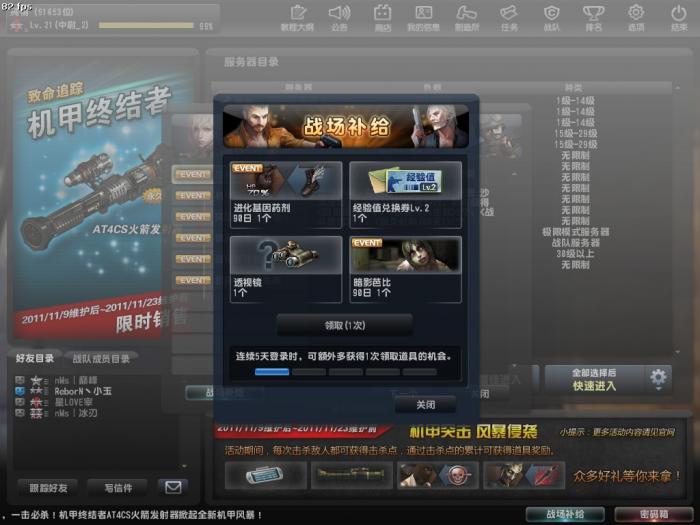Click the rocket launcher reward thumbnail
700x525 pixels.
[352, 475]
